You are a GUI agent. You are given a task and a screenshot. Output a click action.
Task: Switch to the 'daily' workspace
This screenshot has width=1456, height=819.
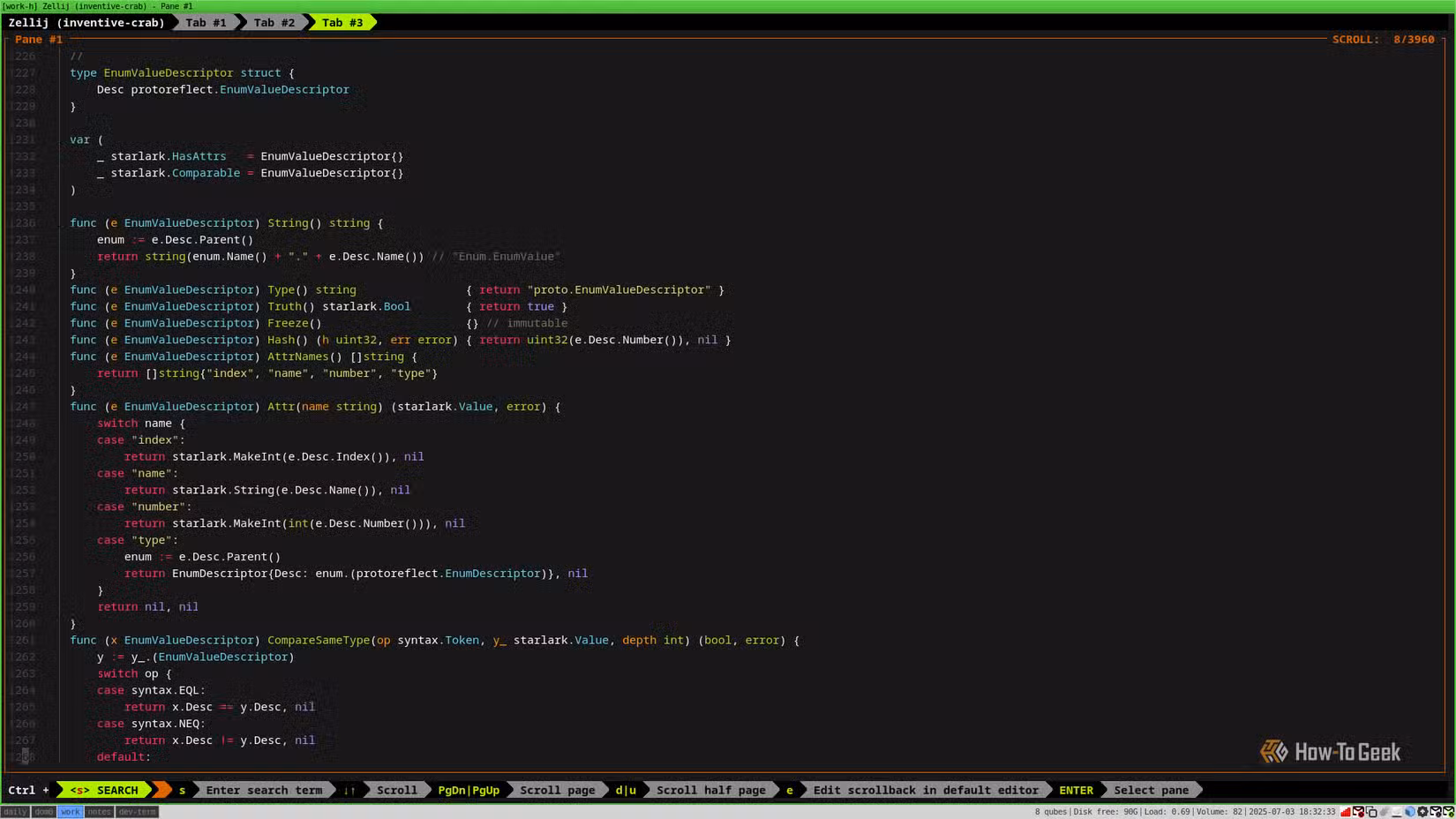(x=15, y=812)
